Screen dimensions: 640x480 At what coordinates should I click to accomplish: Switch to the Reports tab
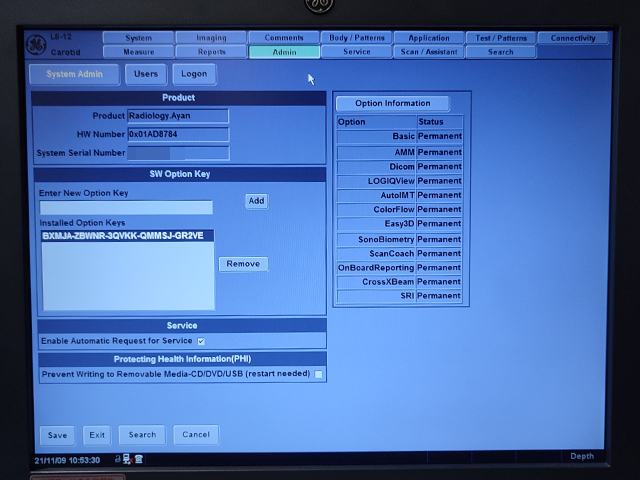(x=211, y=52)
